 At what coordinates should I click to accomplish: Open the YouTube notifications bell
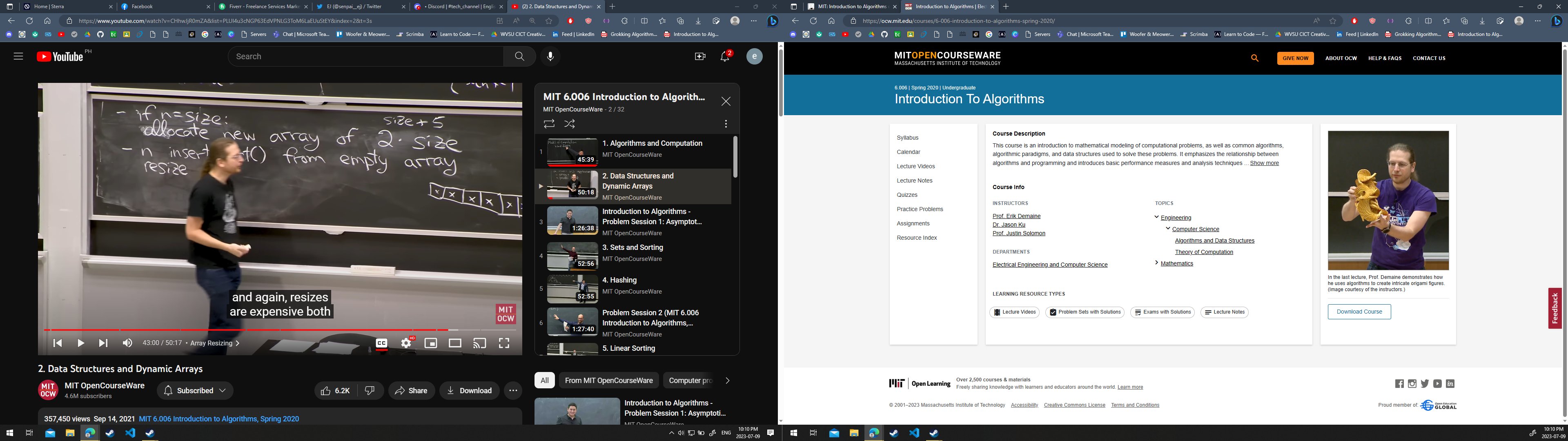click(724, 56)
